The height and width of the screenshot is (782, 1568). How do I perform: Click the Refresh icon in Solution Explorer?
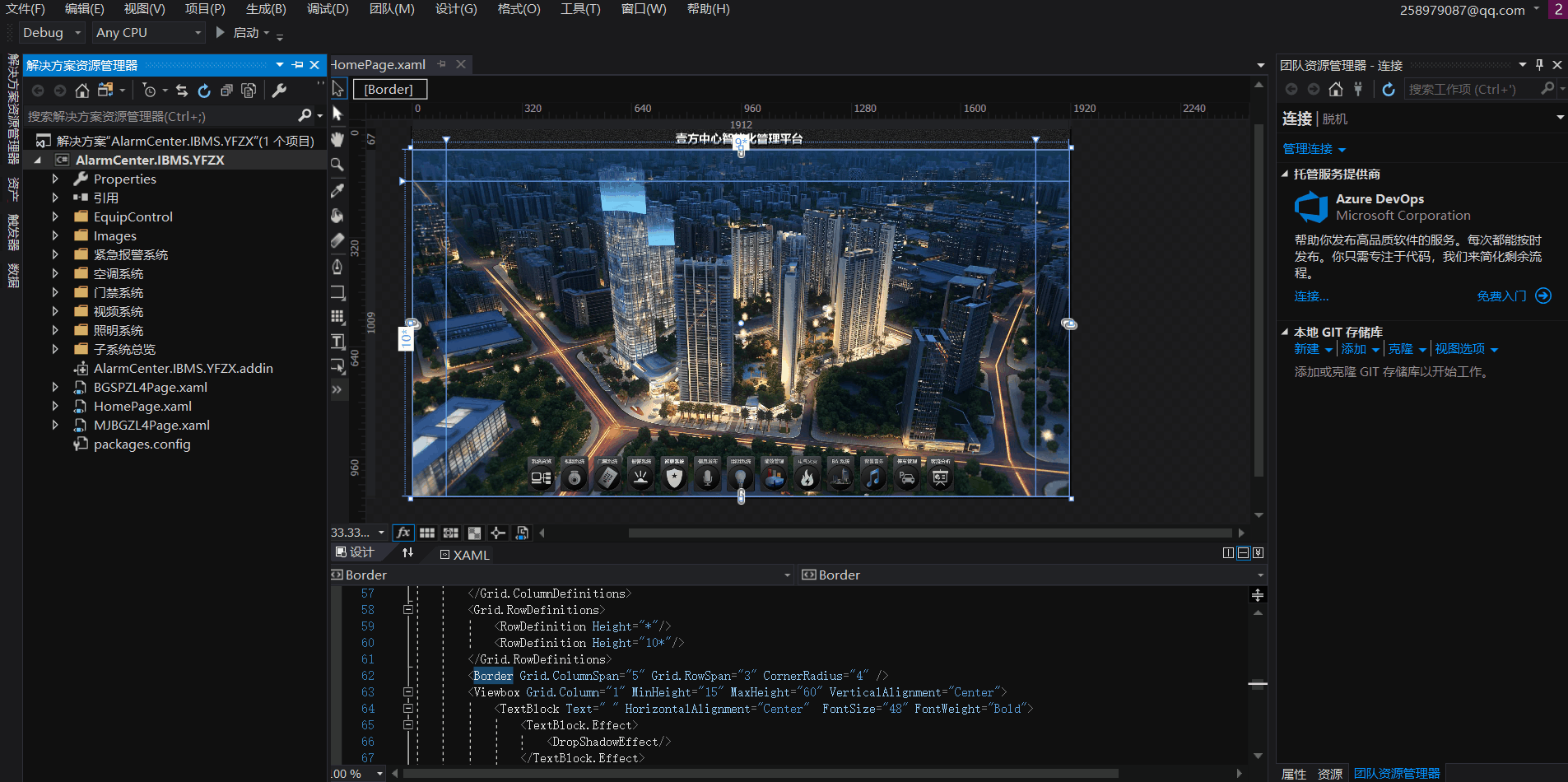point(204,91)
